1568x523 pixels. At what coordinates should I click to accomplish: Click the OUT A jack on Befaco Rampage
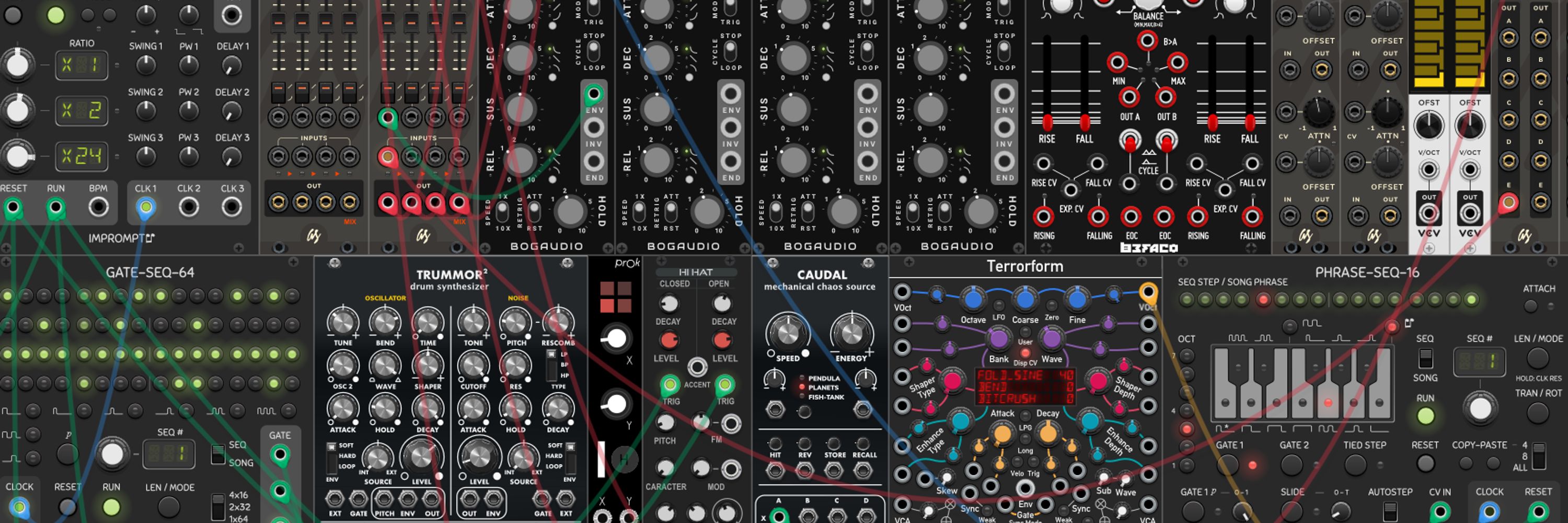pyautogui.click(x=1129, y=97)
